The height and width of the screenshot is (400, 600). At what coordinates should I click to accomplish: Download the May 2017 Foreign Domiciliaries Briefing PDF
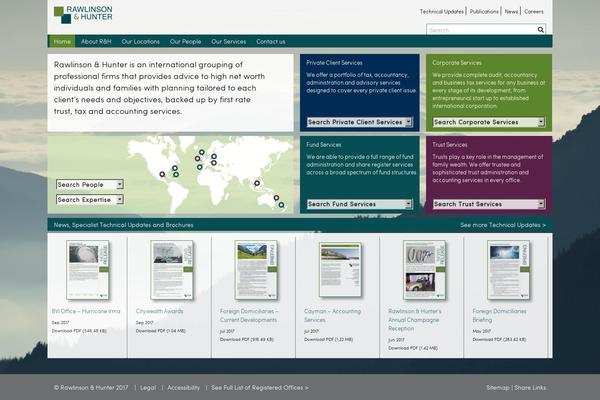[499, 340]
